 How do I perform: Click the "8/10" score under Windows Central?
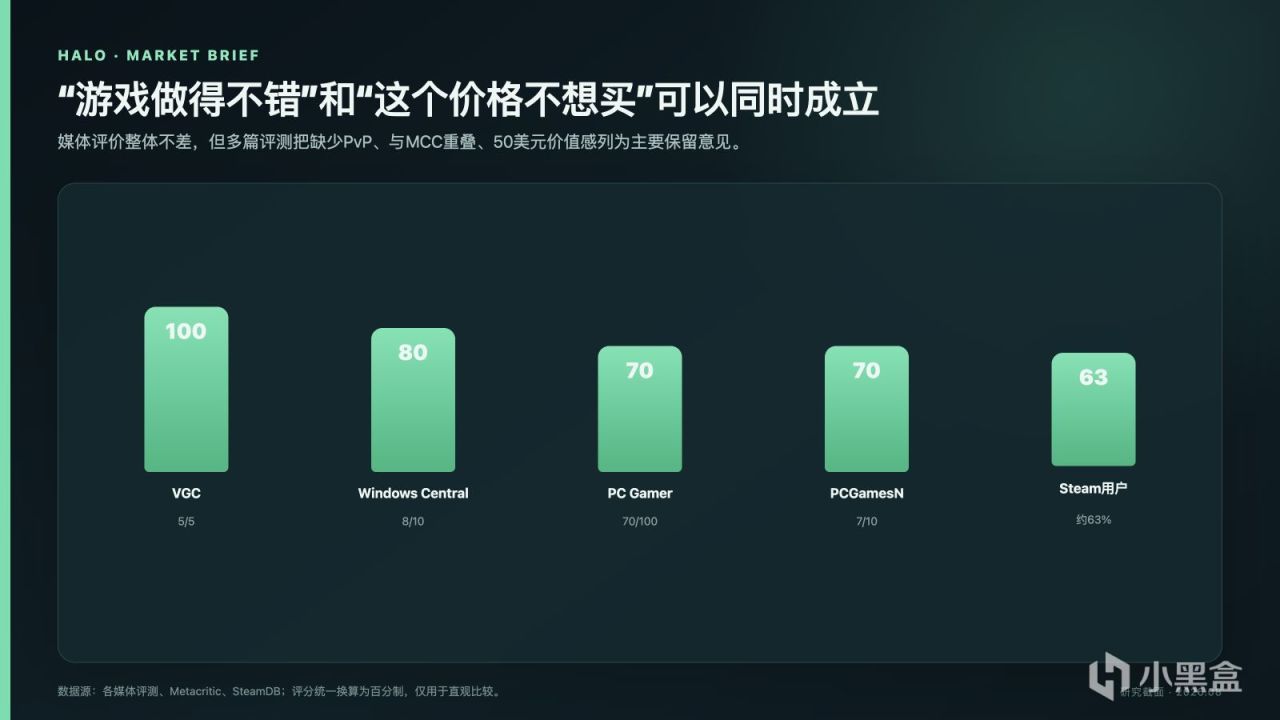413,521
